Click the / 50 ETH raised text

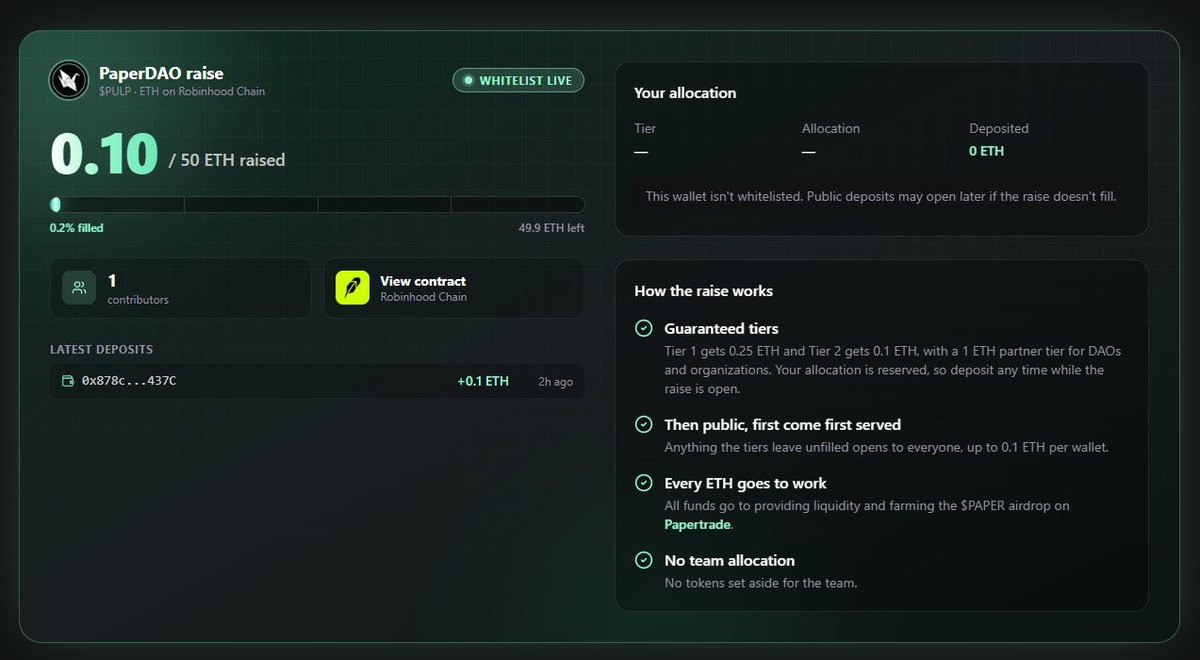pos(227,160)
